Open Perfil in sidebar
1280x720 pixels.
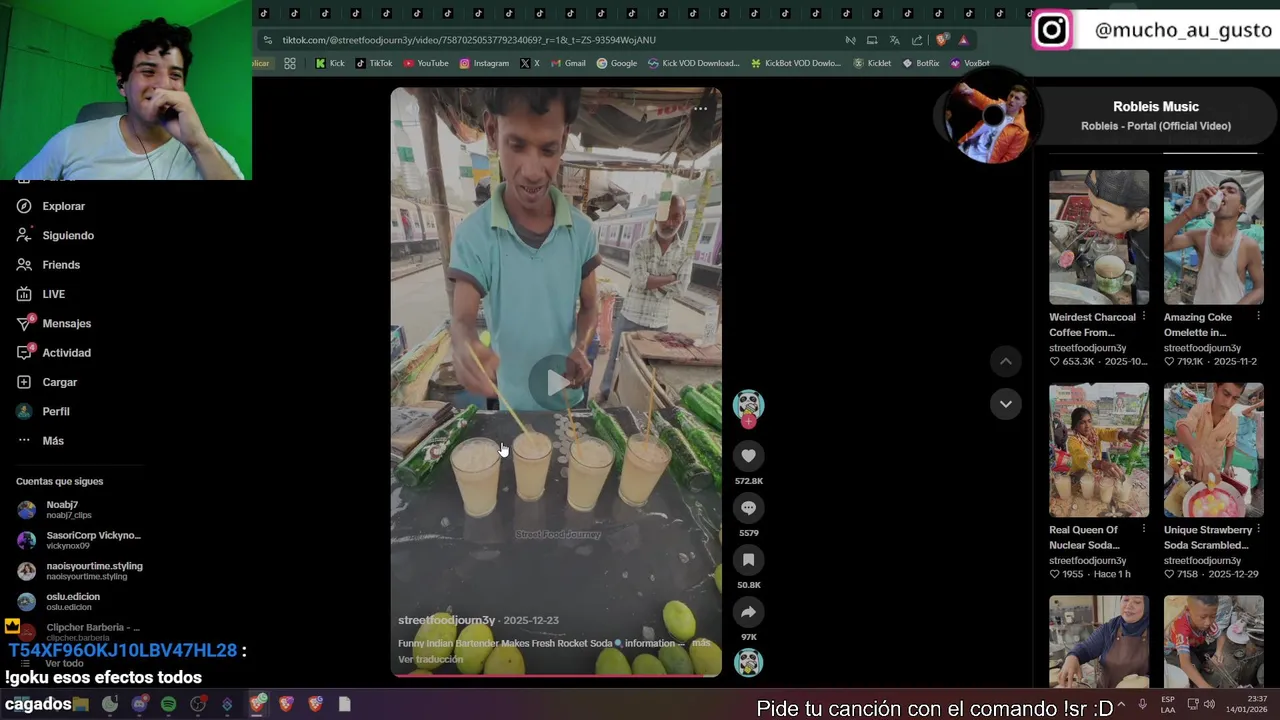tap(43, 411)
